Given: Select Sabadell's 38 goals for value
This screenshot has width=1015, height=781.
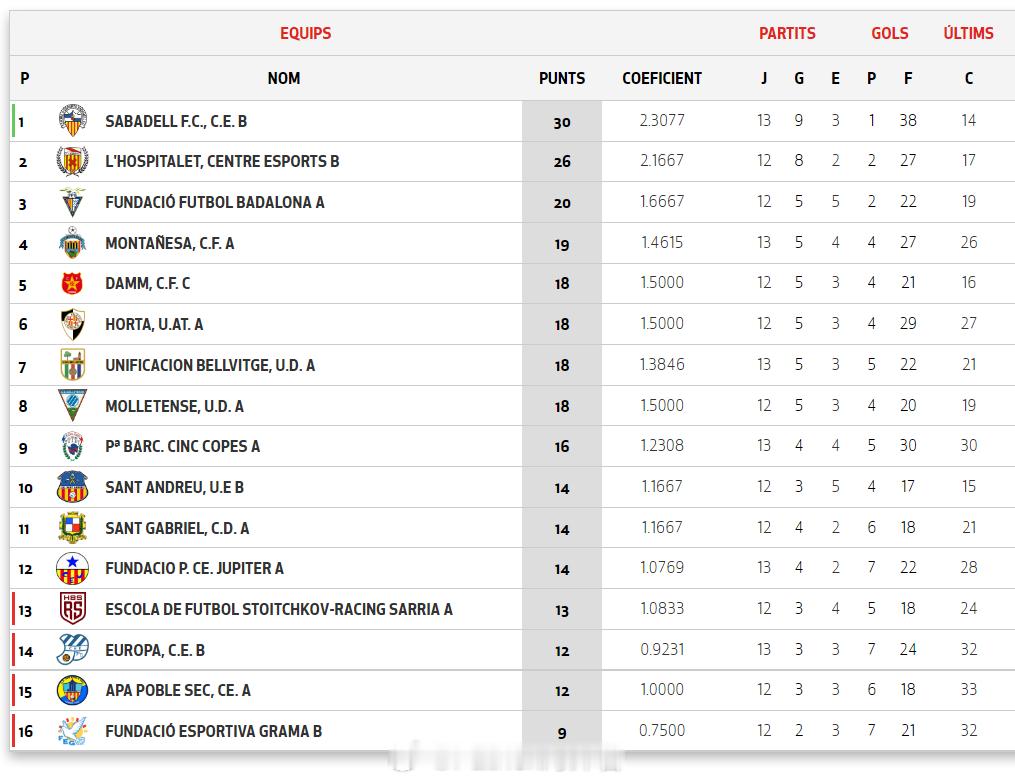Looking at the screenshot, I should click(x=908, y=120).
